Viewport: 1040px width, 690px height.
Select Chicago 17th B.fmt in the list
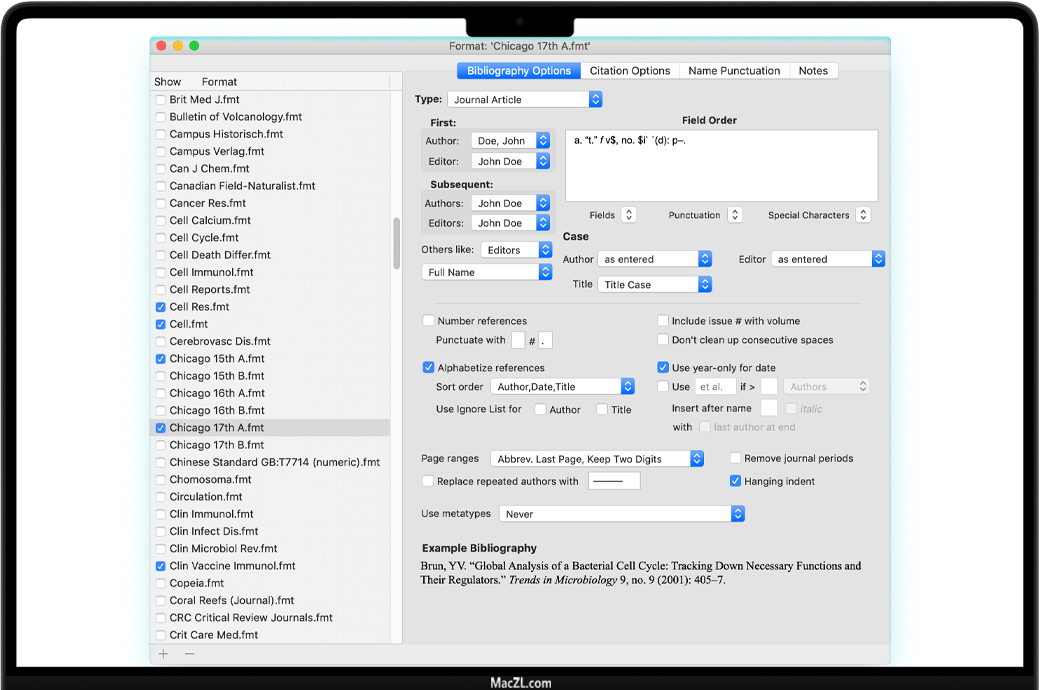(217, 445)
